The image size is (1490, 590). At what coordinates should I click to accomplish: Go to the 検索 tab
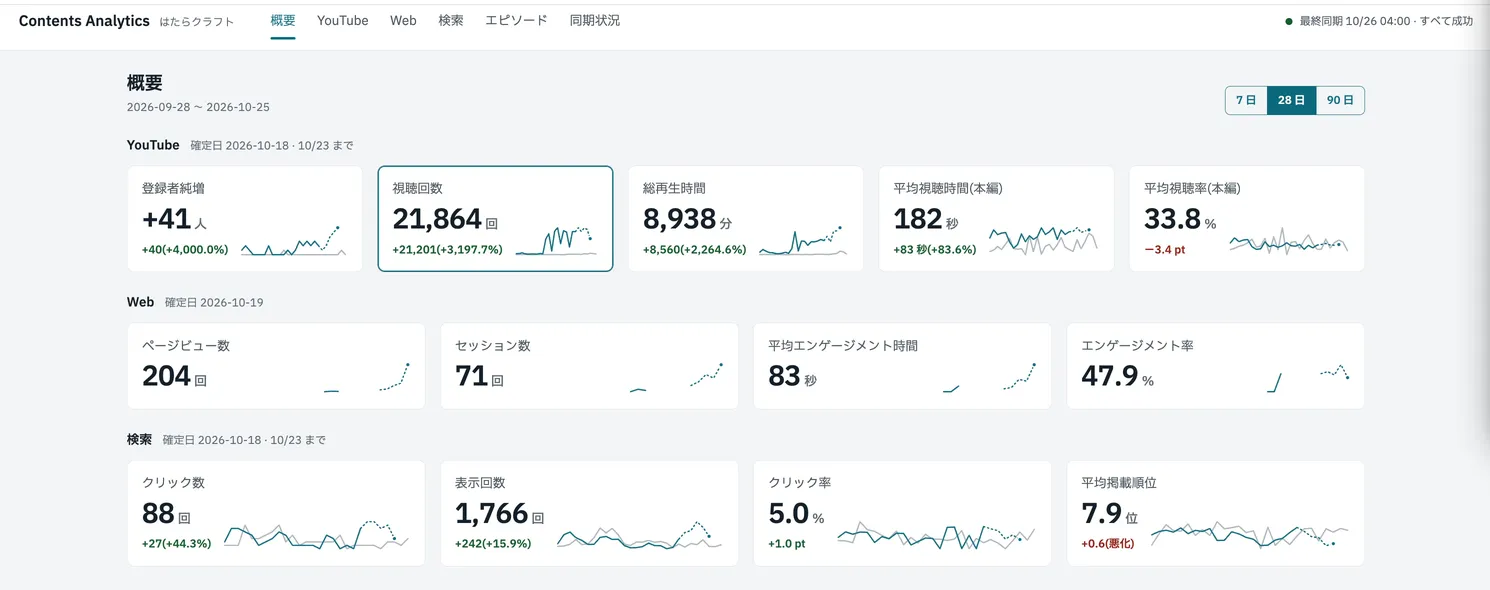(x=451, y=20)
